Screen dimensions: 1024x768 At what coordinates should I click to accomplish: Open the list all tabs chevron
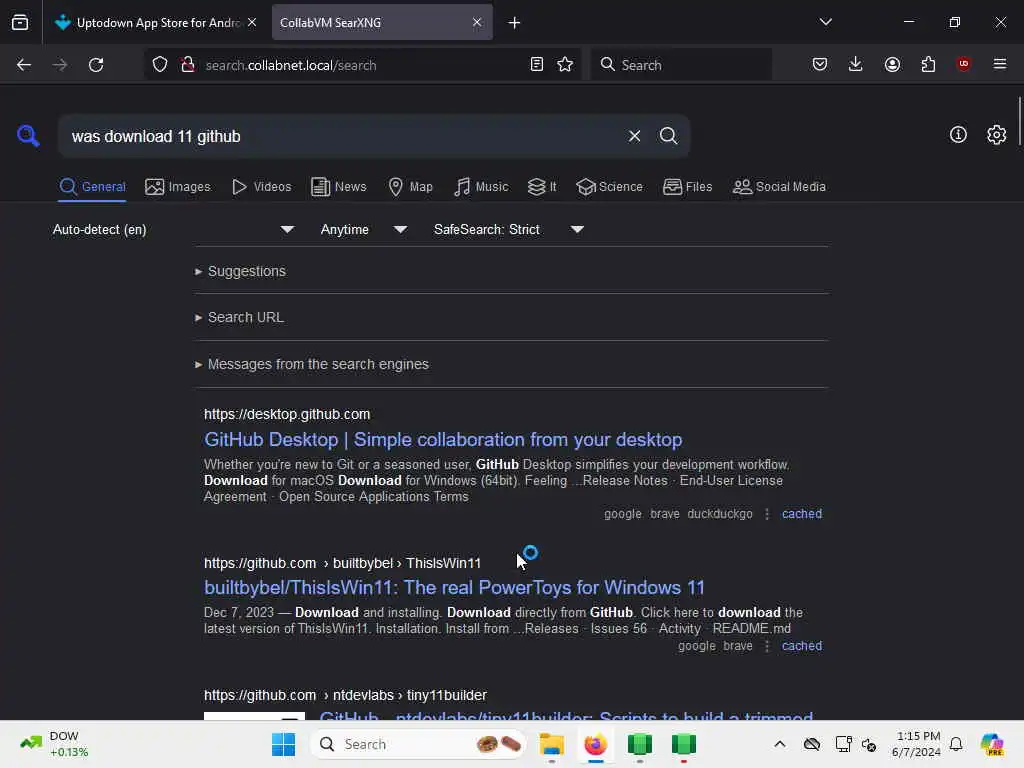[825, 22]
